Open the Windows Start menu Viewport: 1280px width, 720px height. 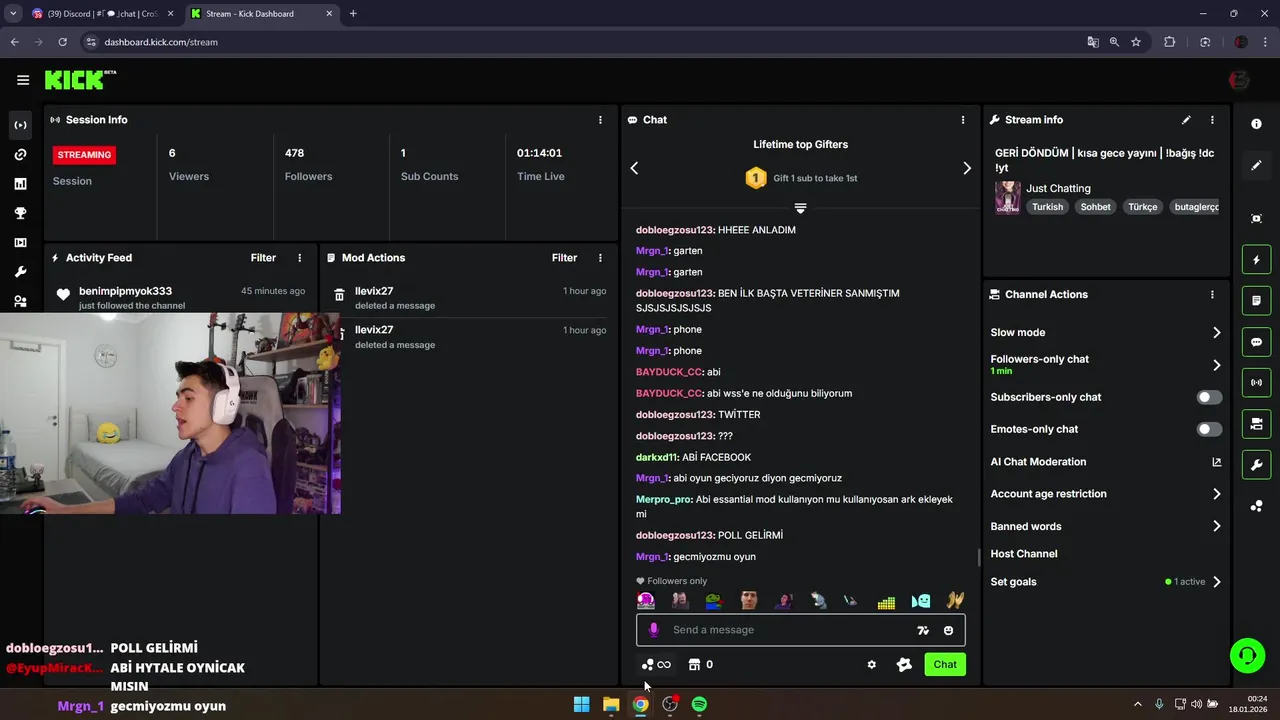pos(581,704)
